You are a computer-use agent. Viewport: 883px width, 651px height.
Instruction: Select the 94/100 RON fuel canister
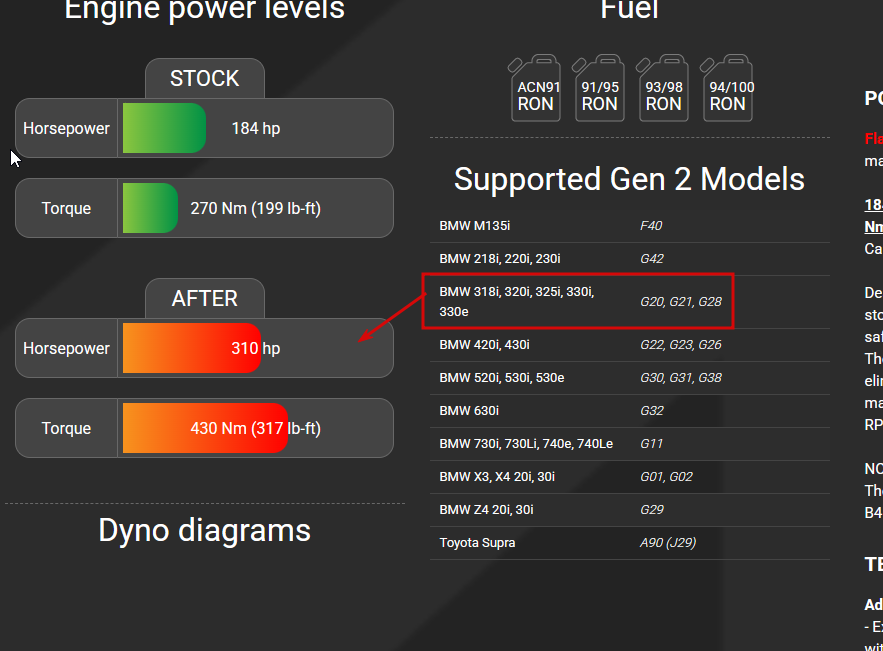click(x=728, y=88)
